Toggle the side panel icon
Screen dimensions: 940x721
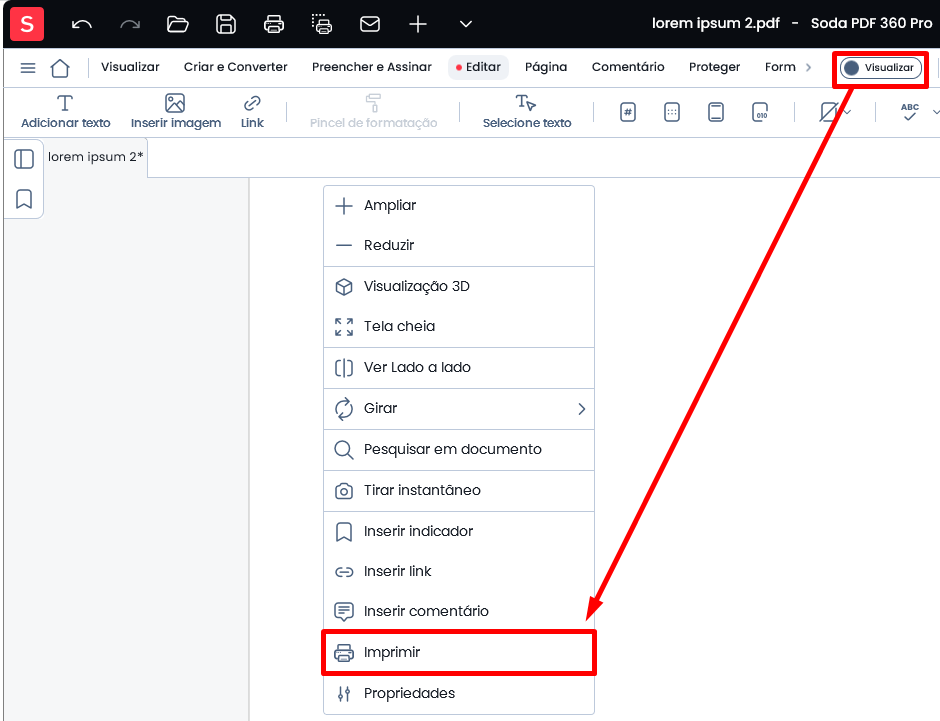coord(24,159)
